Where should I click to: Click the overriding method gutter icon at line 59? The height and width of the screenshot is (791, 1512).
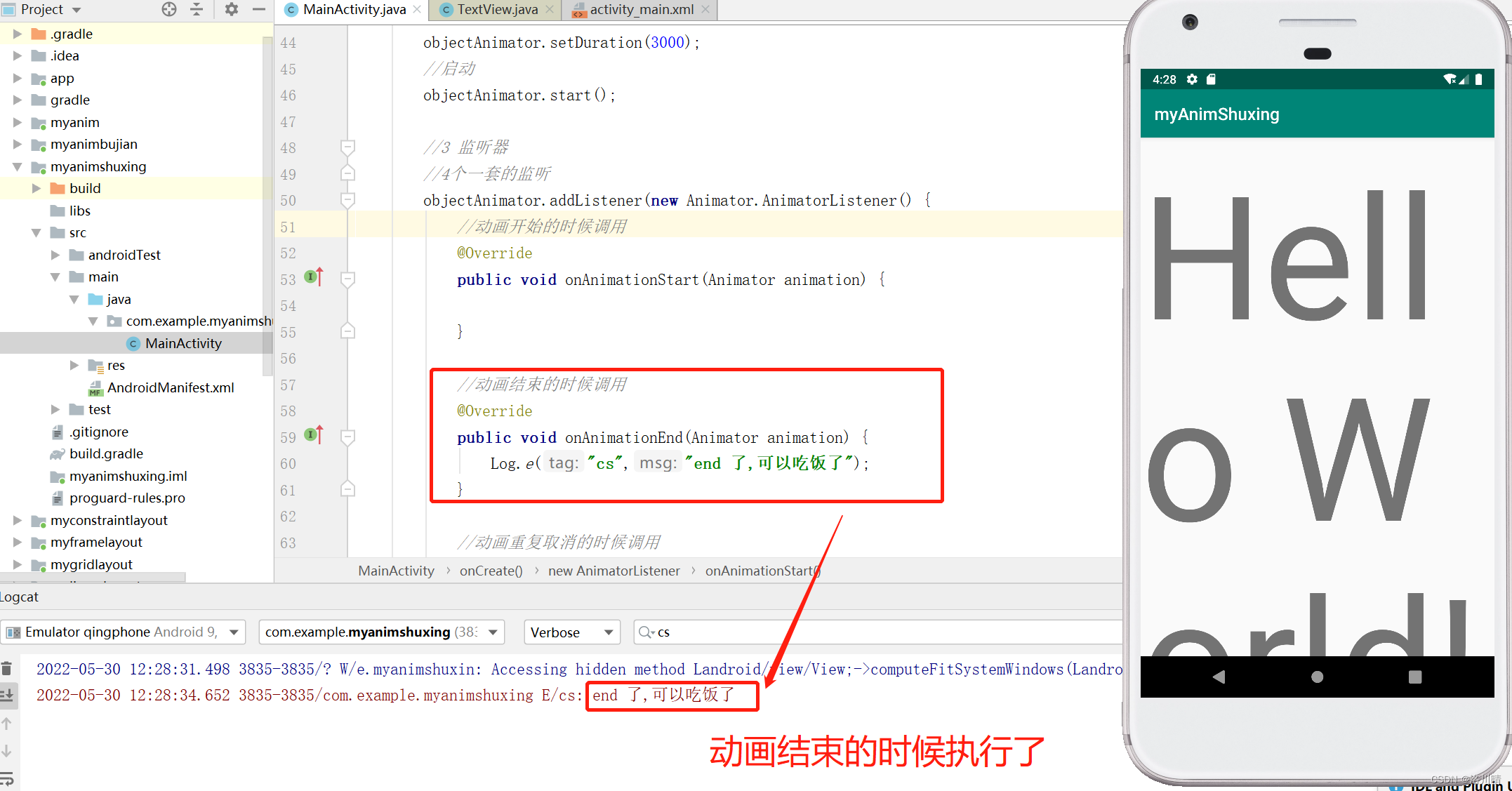[313, 434]
